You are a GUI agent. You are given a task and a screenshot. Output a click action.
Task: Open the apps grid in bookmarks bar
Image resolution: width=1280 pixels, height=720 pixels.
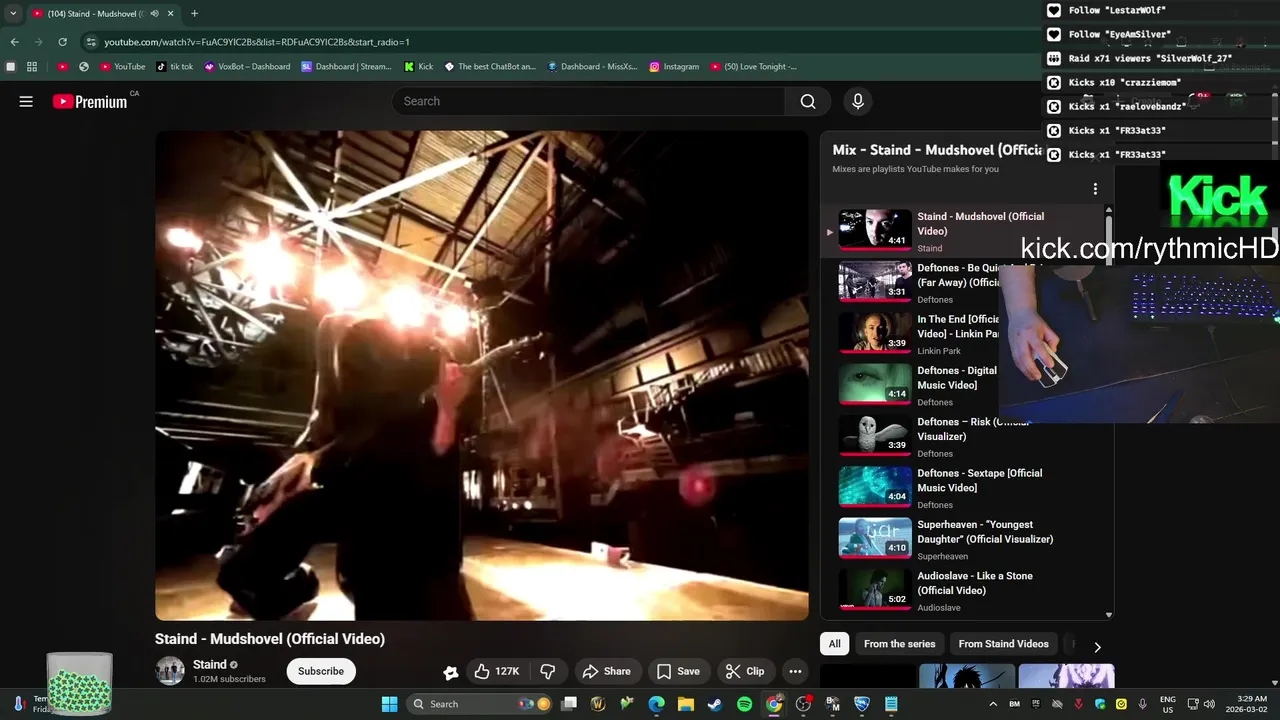click(32, 67)
